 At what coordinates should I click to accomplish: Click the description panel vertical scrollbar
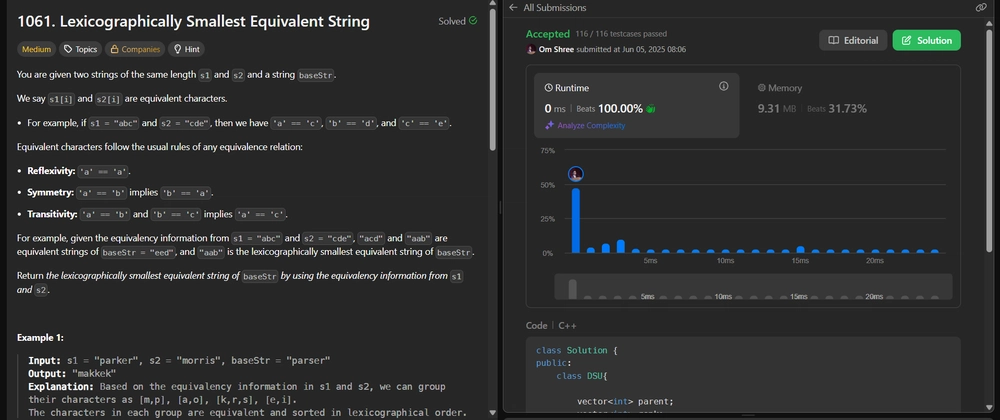click(492, 80)
